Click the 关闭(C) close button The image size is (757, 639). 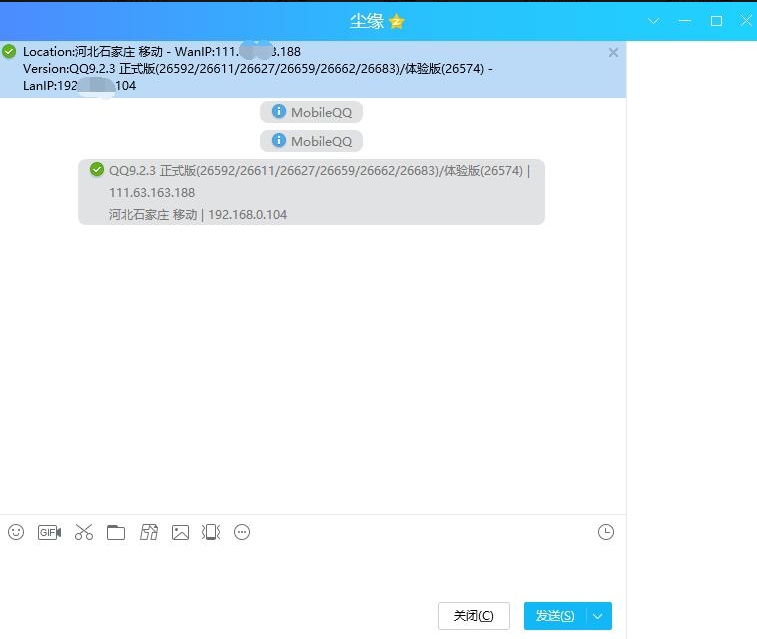coord(473,616)
